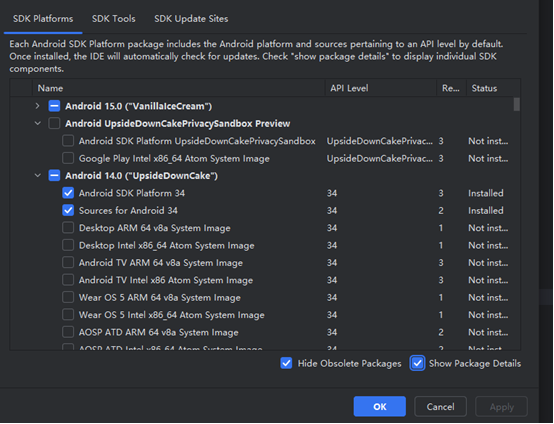Click the Cancel button
Viewport: 554px width, 424px height.
[x=440, y=407]
